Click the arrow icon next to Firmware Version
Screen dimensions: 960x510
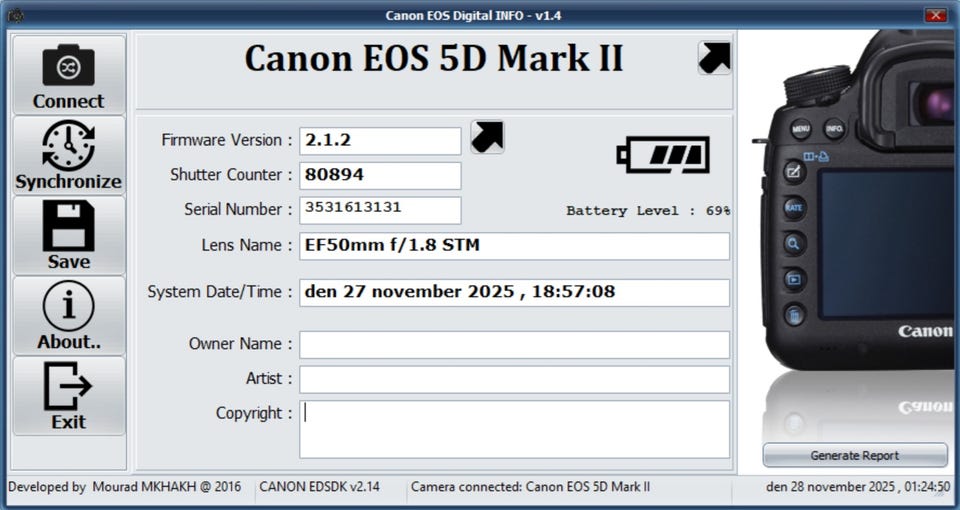tap(487, 137)
